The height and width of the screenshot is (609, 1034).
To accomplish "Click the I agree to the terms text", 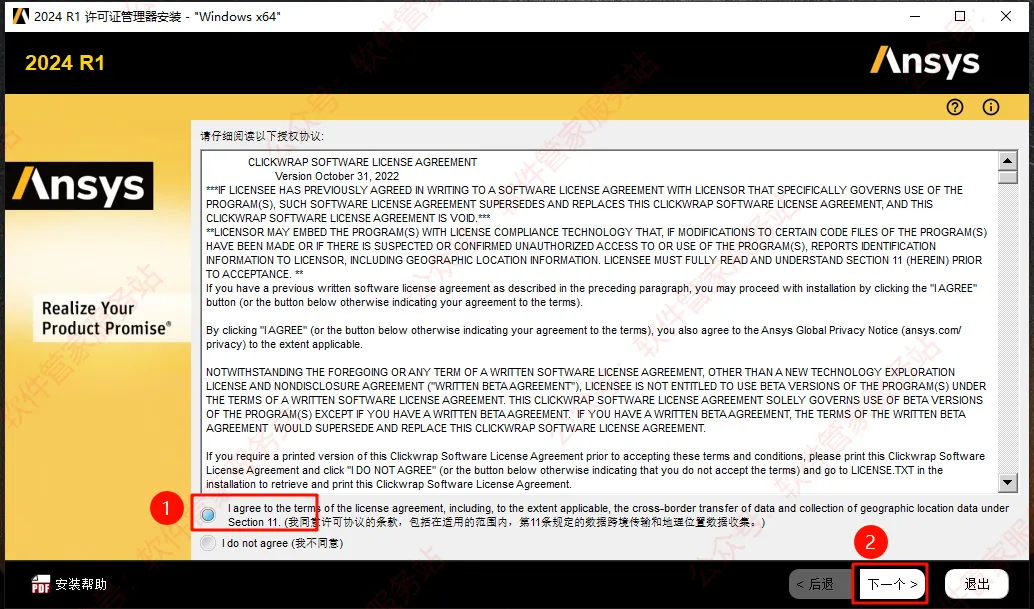I will [x=619, y=515].
